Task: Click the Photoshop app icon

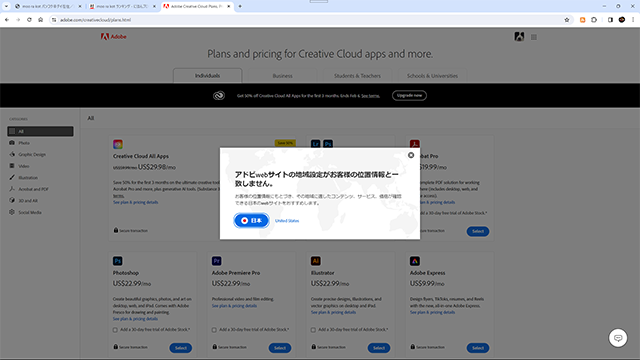Action: tap(118, 261)
